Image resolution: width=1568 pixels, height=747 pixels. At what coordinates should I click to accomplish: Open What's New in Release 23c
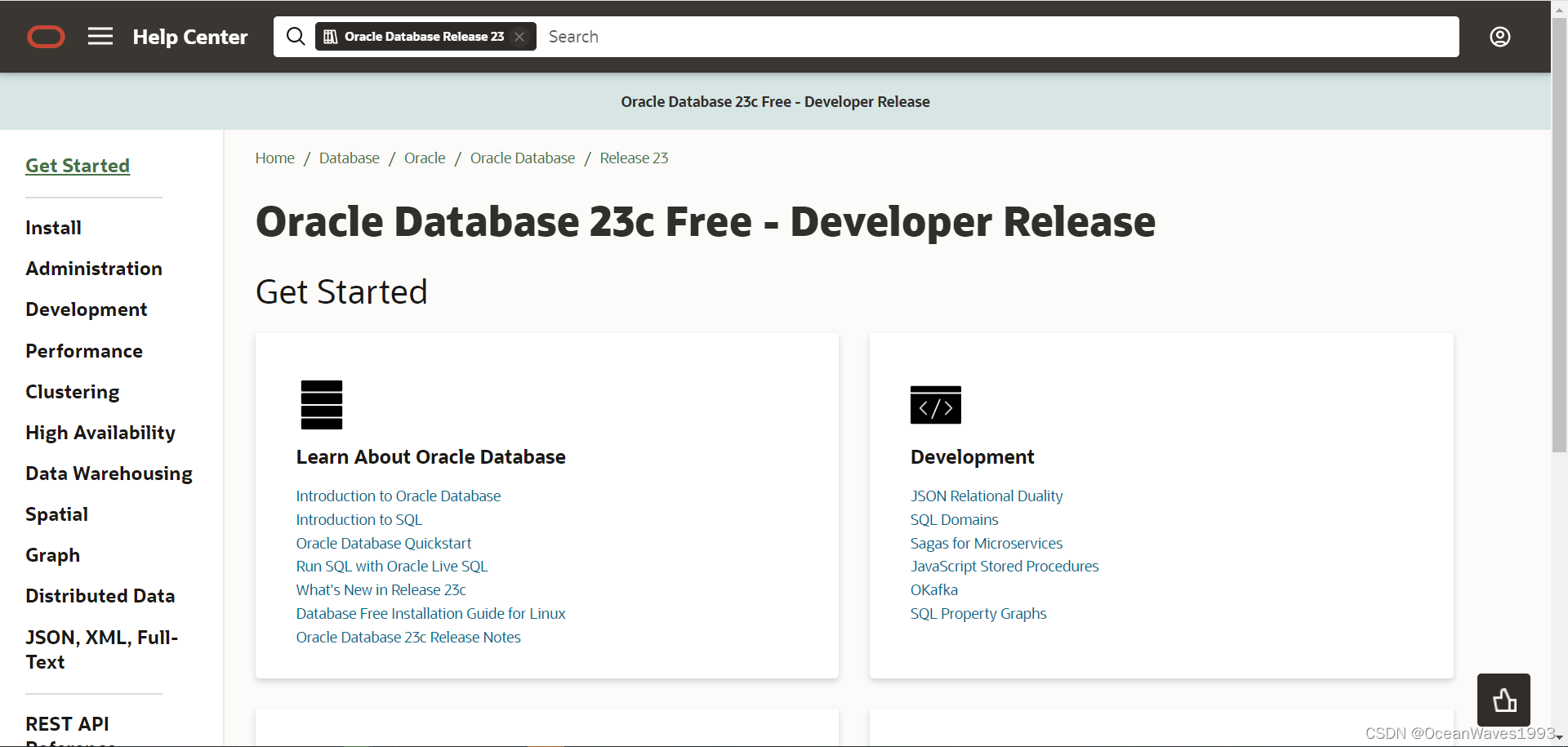point(381,590)
